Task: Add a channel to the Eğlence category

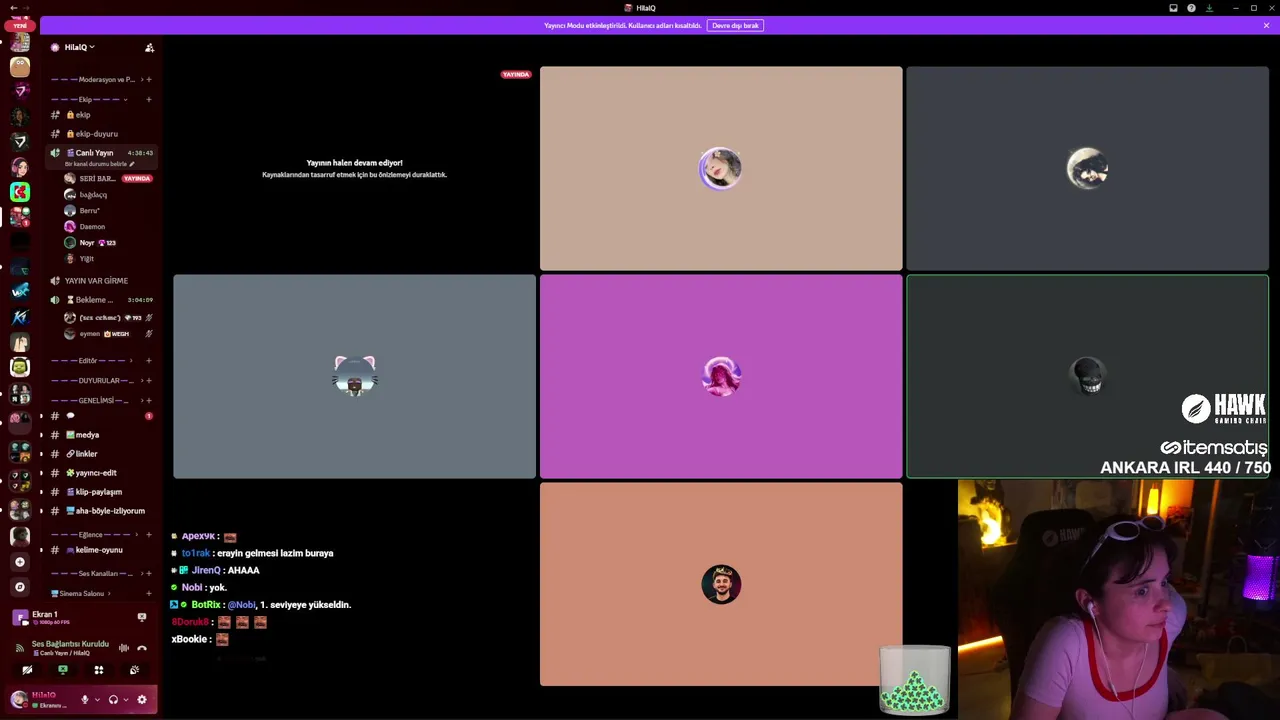Action: [x=149, y=534]
